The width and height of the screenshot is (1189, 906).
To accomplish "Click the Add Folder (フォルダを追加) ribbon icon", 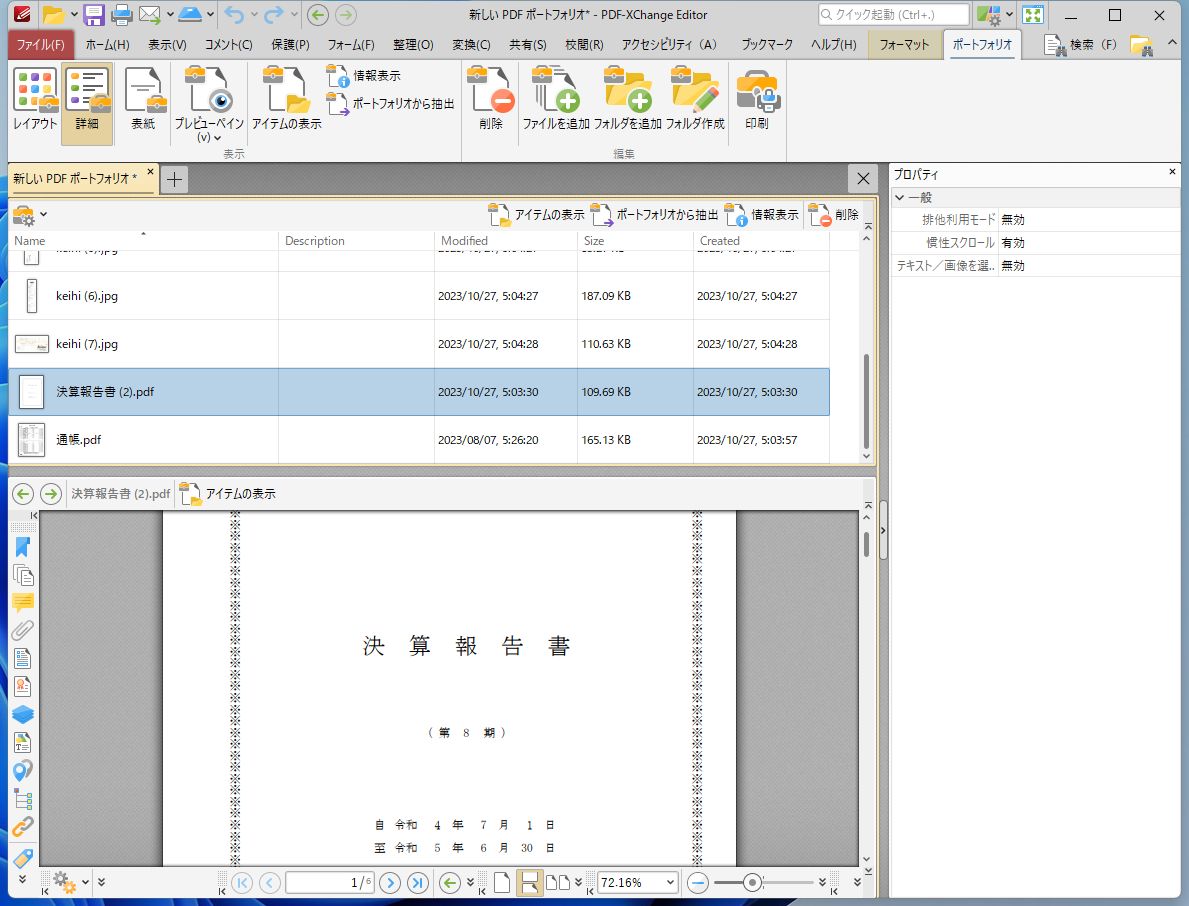I will pos(628,98).
